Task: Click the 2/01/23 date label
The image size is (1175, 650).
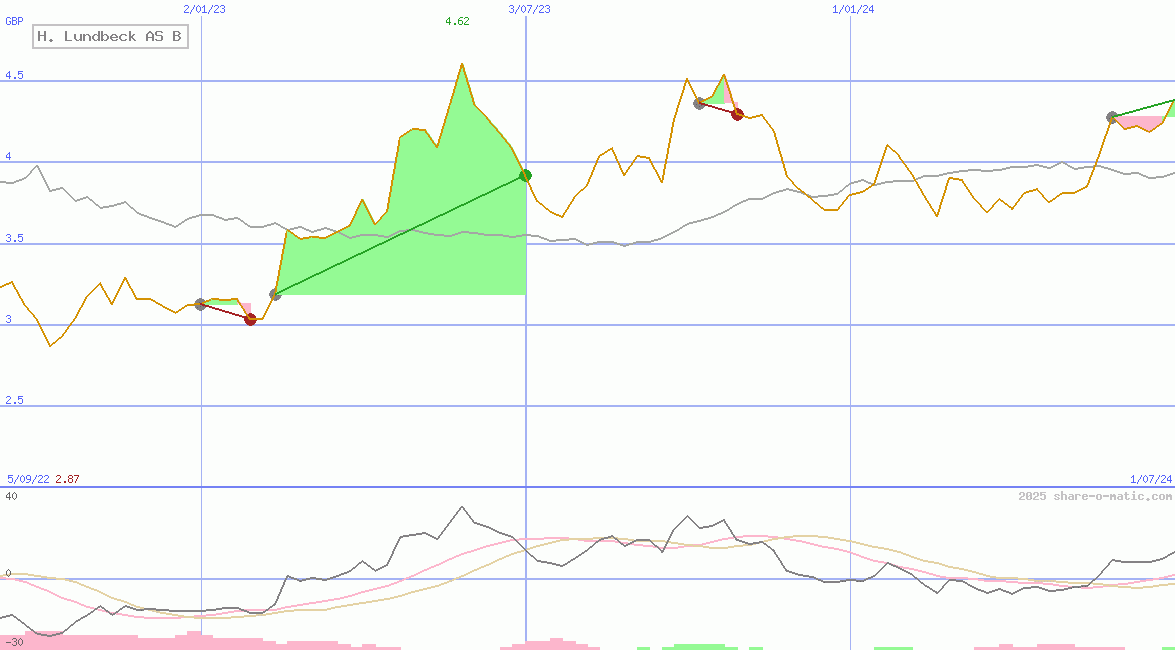Action: (x=204, y=9)
